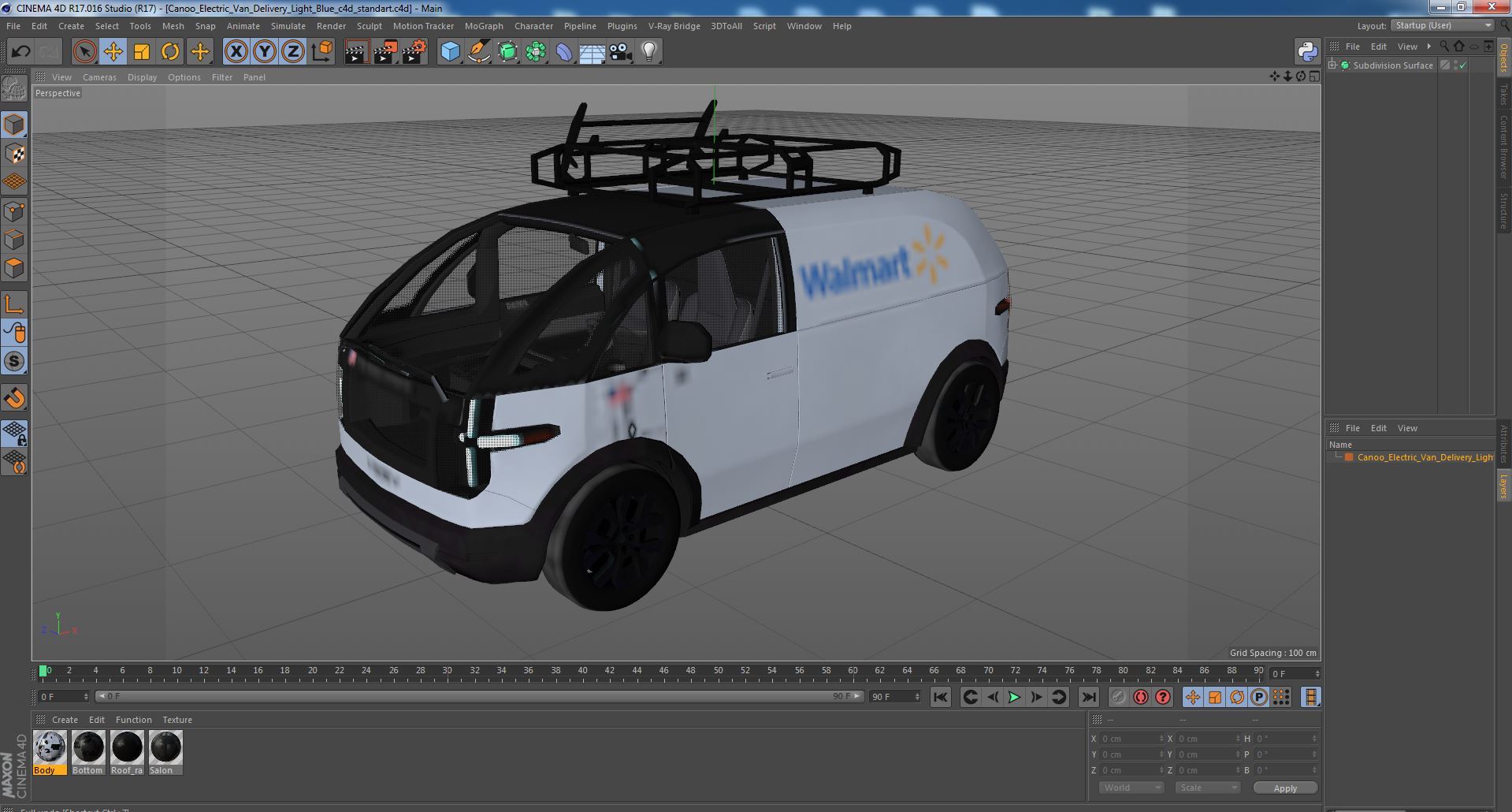Click Apply button in coordinates panel
The height and width of the screenshot is (812, 1512).
pyautogui.click(x=1285, y=788)
